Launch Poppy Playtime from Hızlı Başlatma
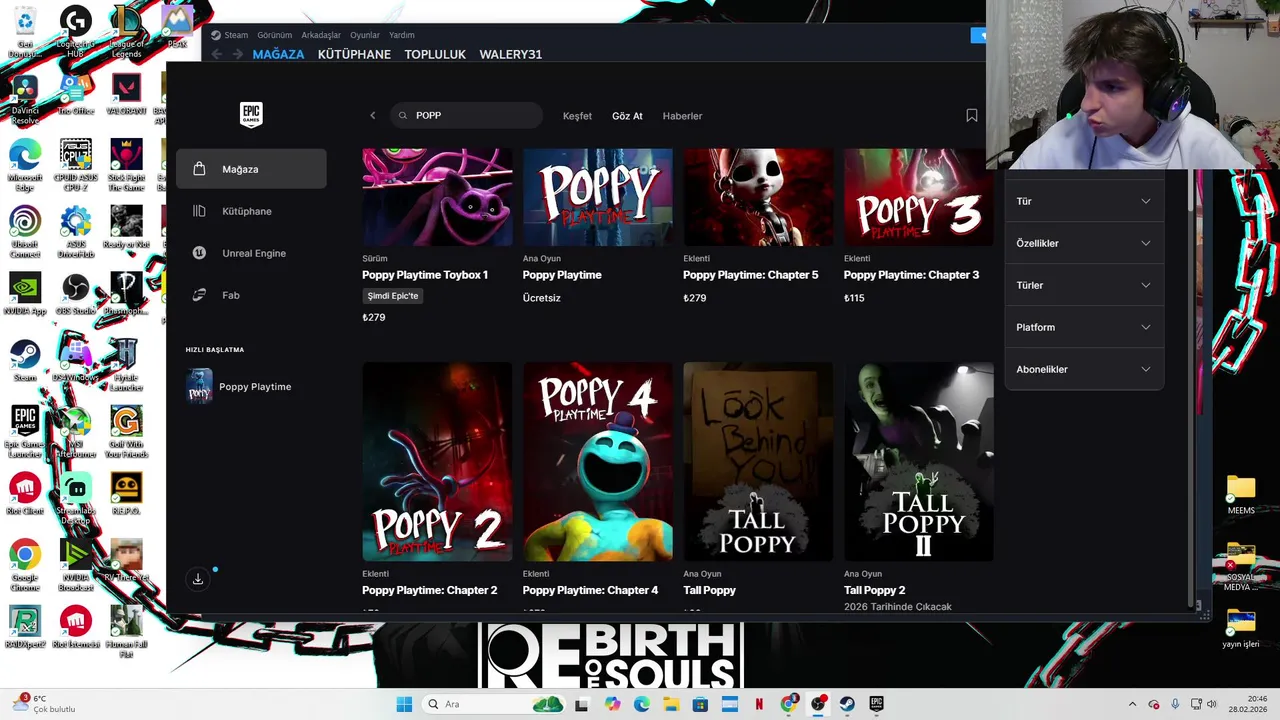The width and height of the screenshot is (1280, 720). (x=251, y=386)
